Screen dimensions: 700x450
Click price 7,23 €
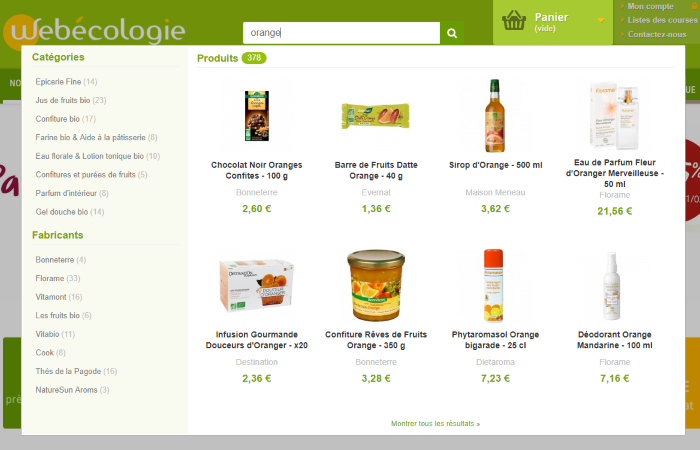click(496, 379)
